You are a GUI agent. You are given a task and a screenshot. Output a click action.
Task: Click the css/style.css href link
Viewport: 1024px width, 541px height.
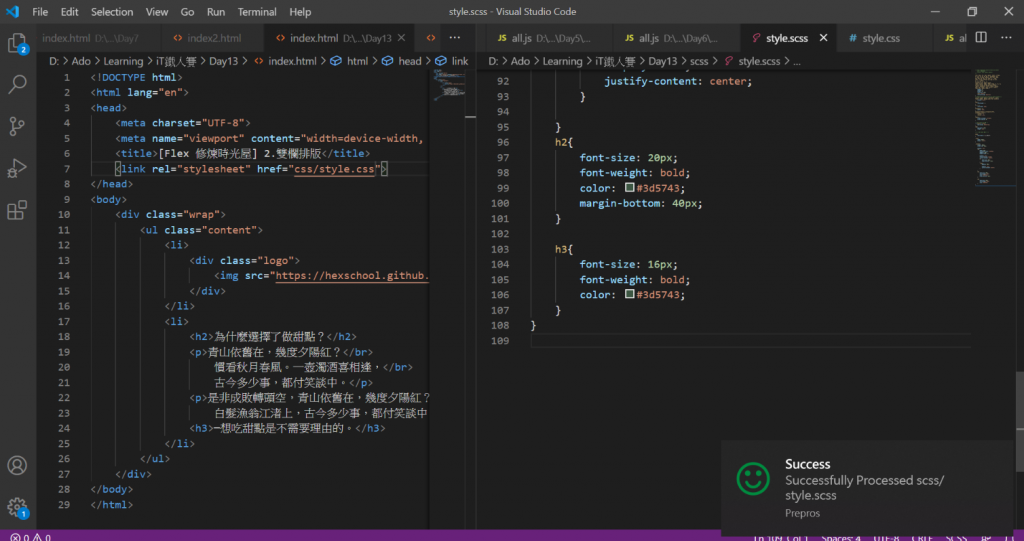click(x=334, y=169)
